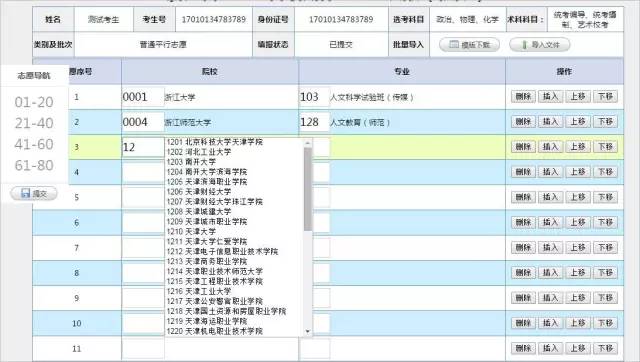Click the dropdown scroll-down arrow
Image resolution: width=640 pixels, height=362 pixels.
click(308, 331)
